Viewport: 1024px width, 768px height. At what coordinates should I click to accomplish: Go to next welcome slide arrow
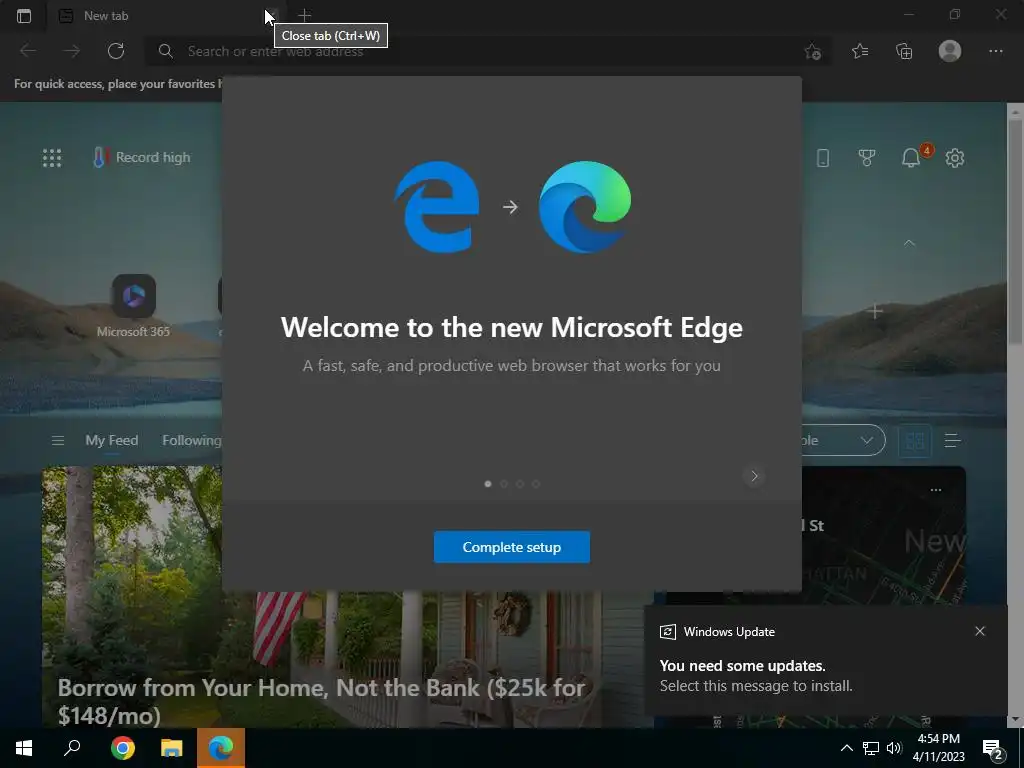click(754, 476)
